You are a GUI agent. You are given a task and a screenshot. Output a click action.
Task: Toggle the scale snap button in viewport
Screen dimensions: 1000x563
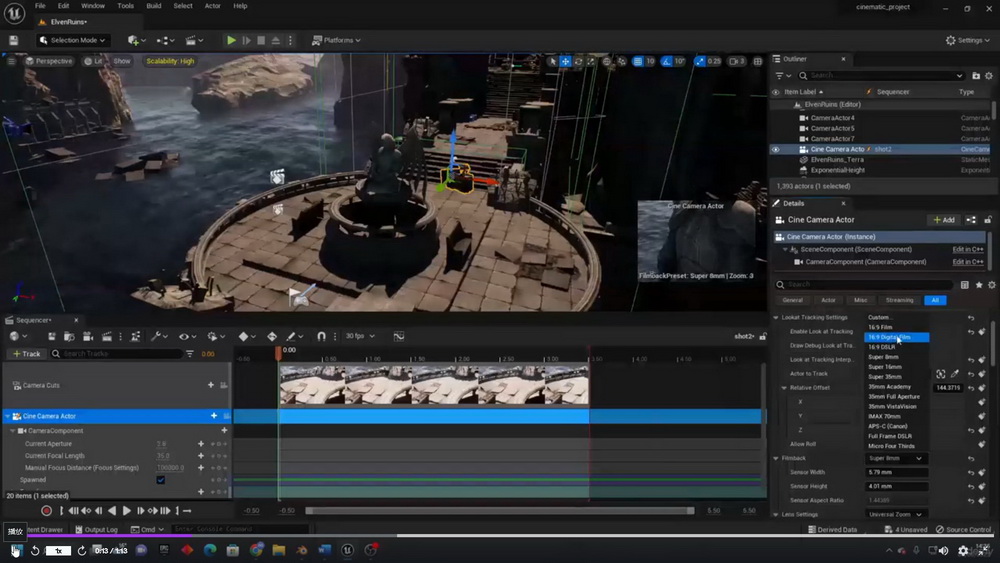click(700, 61)
